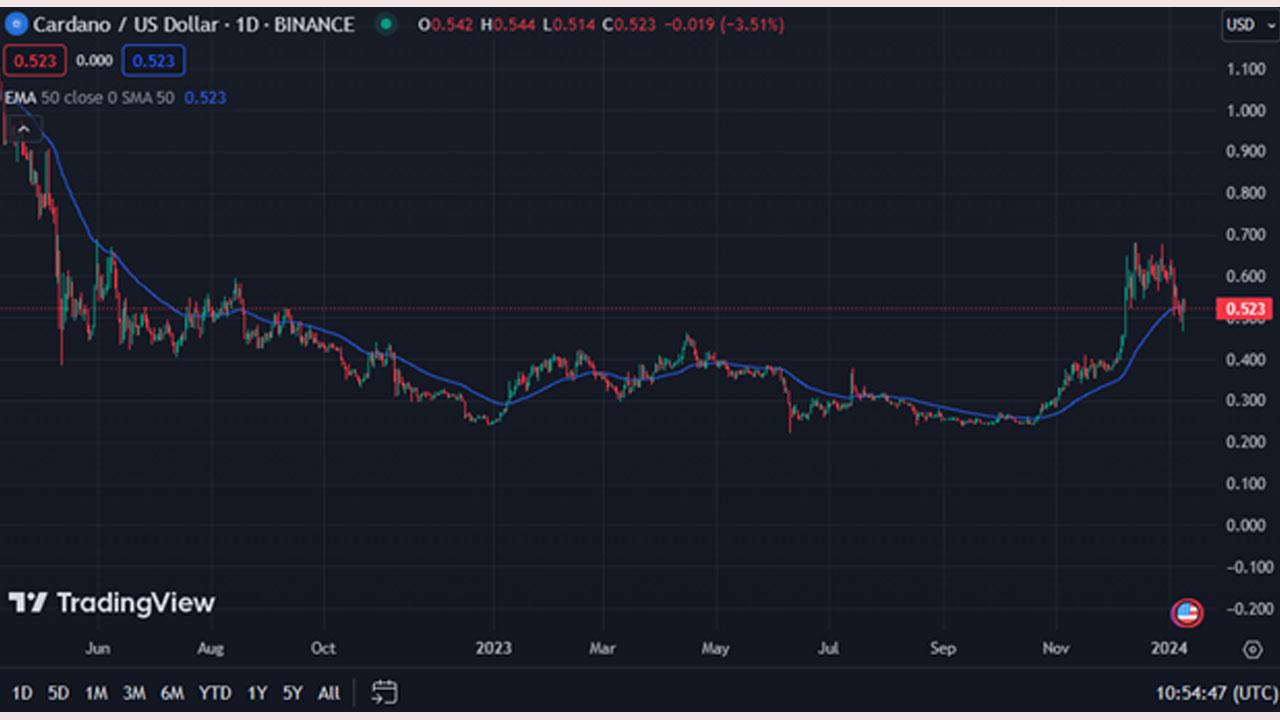Click the TradingView logo
This screenshot has width=1280, height=720.
[112, 603]
